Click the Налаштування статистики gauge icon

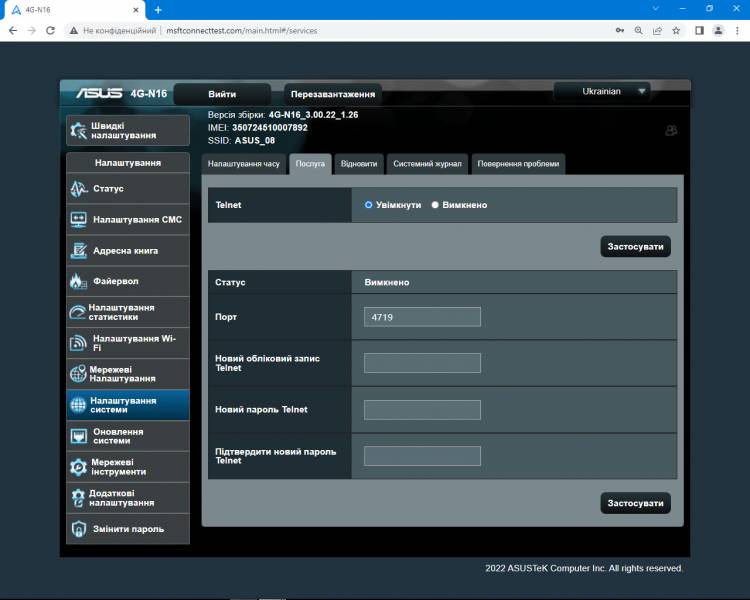click(77, 312)
